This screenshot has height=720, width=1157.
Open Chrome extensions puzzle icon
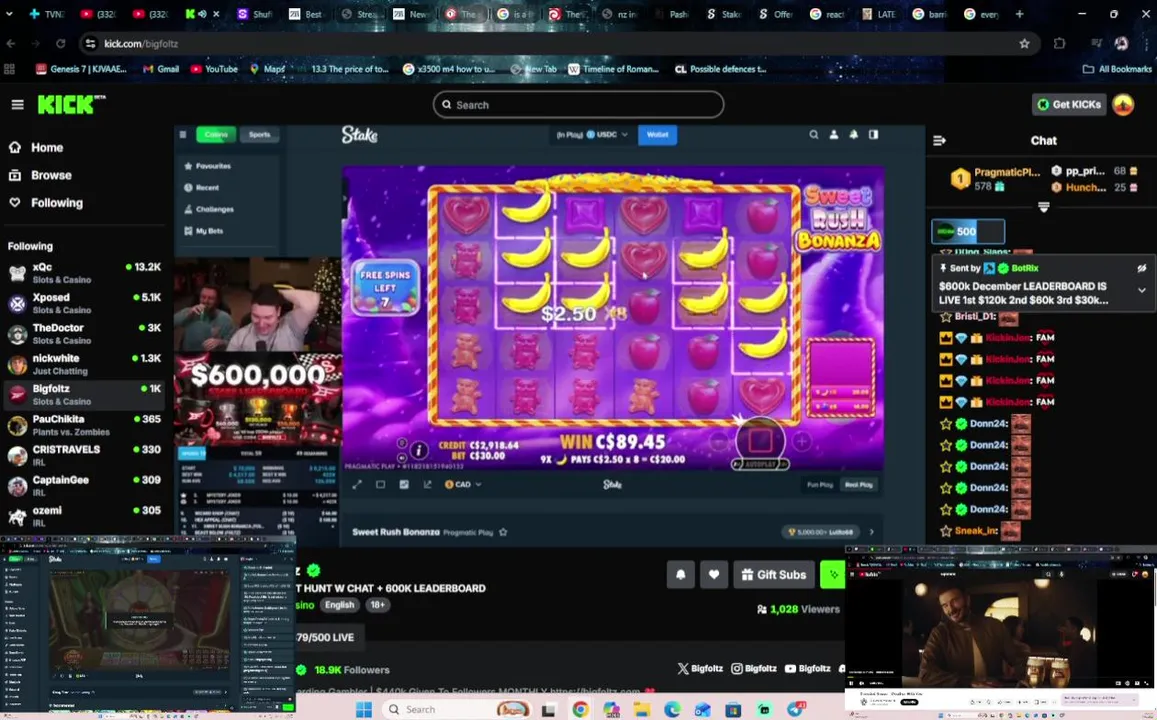pyautogui.click(x=1060, y=44)
